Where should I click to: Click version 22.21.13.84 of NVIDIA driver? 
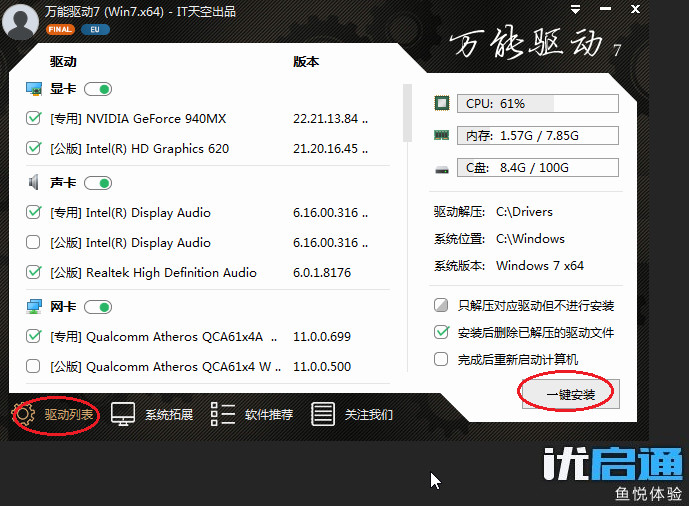tap(330, 119)
